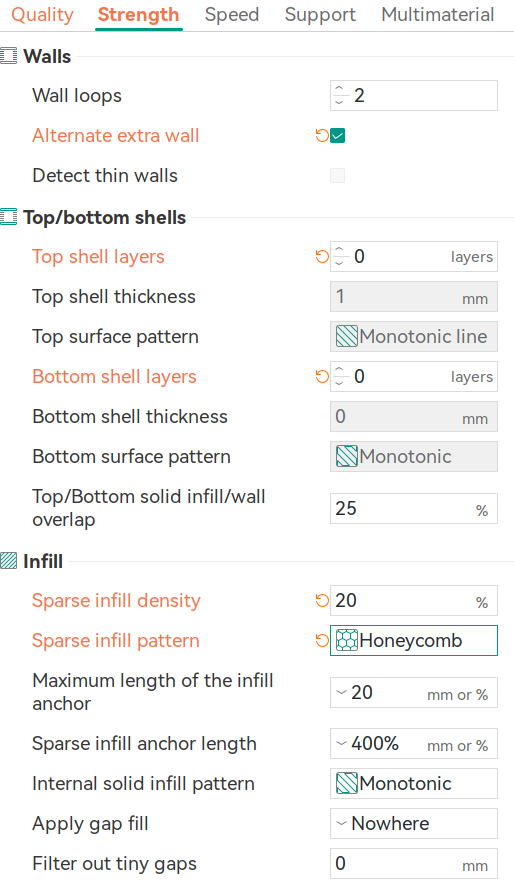514x882 pixels.
Task: Click the Sparse infill density input field
Action: pyautogui.click(x=413, y=600)
